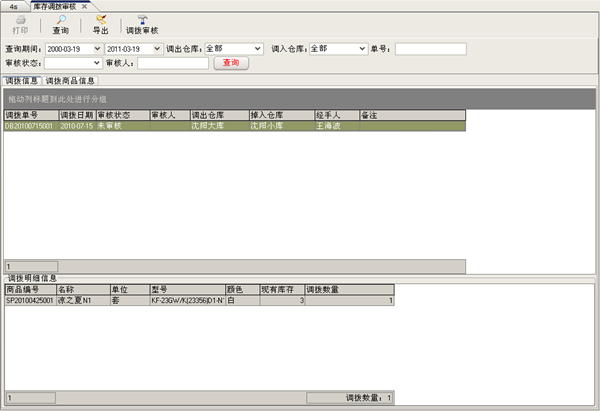Click the 查询 magnifier toolbar icon

pyautogui.click(x=60, y=24)
